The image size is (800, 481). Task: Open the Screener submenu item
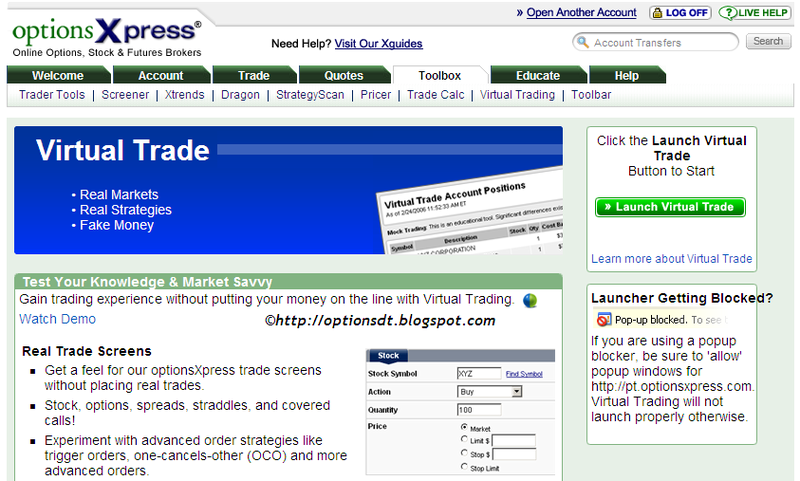[x=125, y=95]
